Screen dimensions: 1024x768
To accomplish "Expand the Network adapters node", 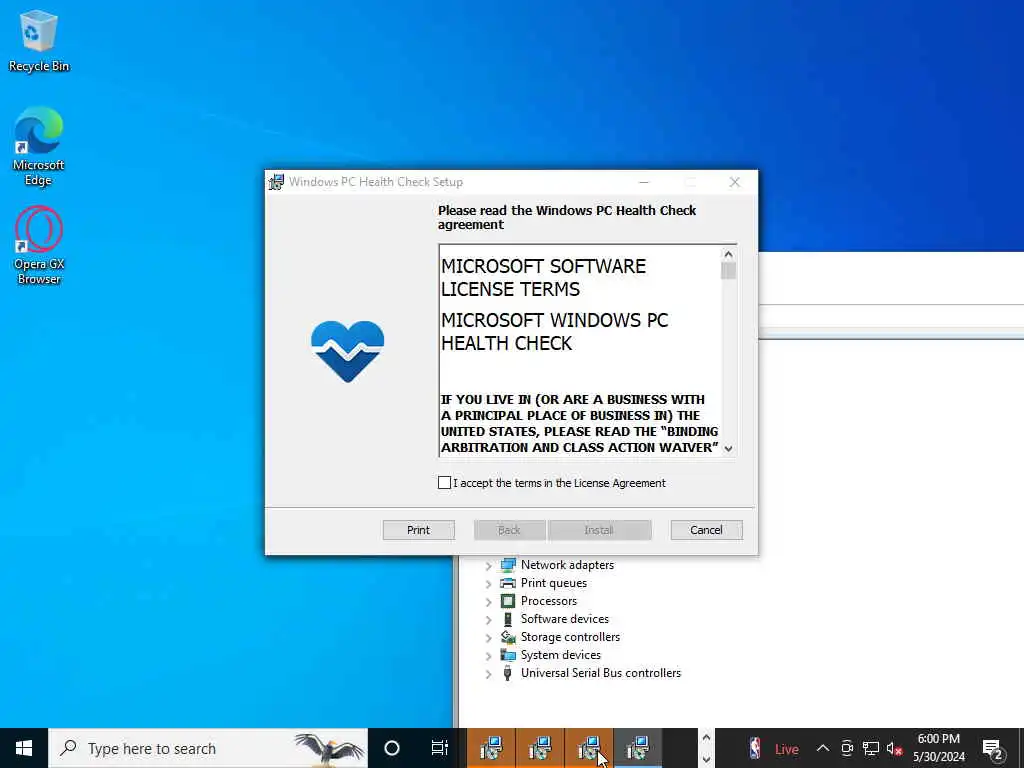I will point(488,566).
